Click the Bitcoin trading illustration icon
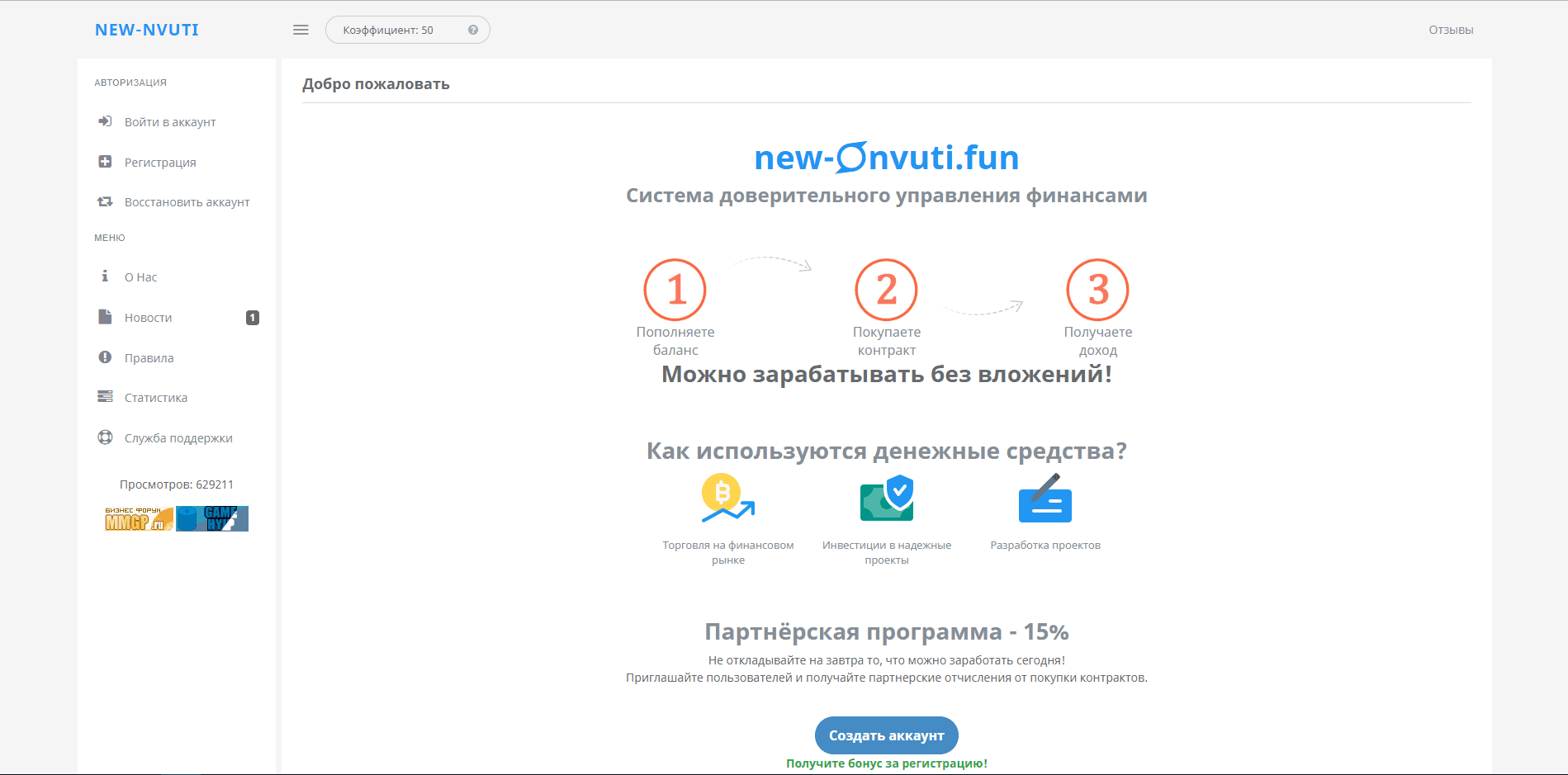This screenshot has height=775, width=1568. pos(726,497)
